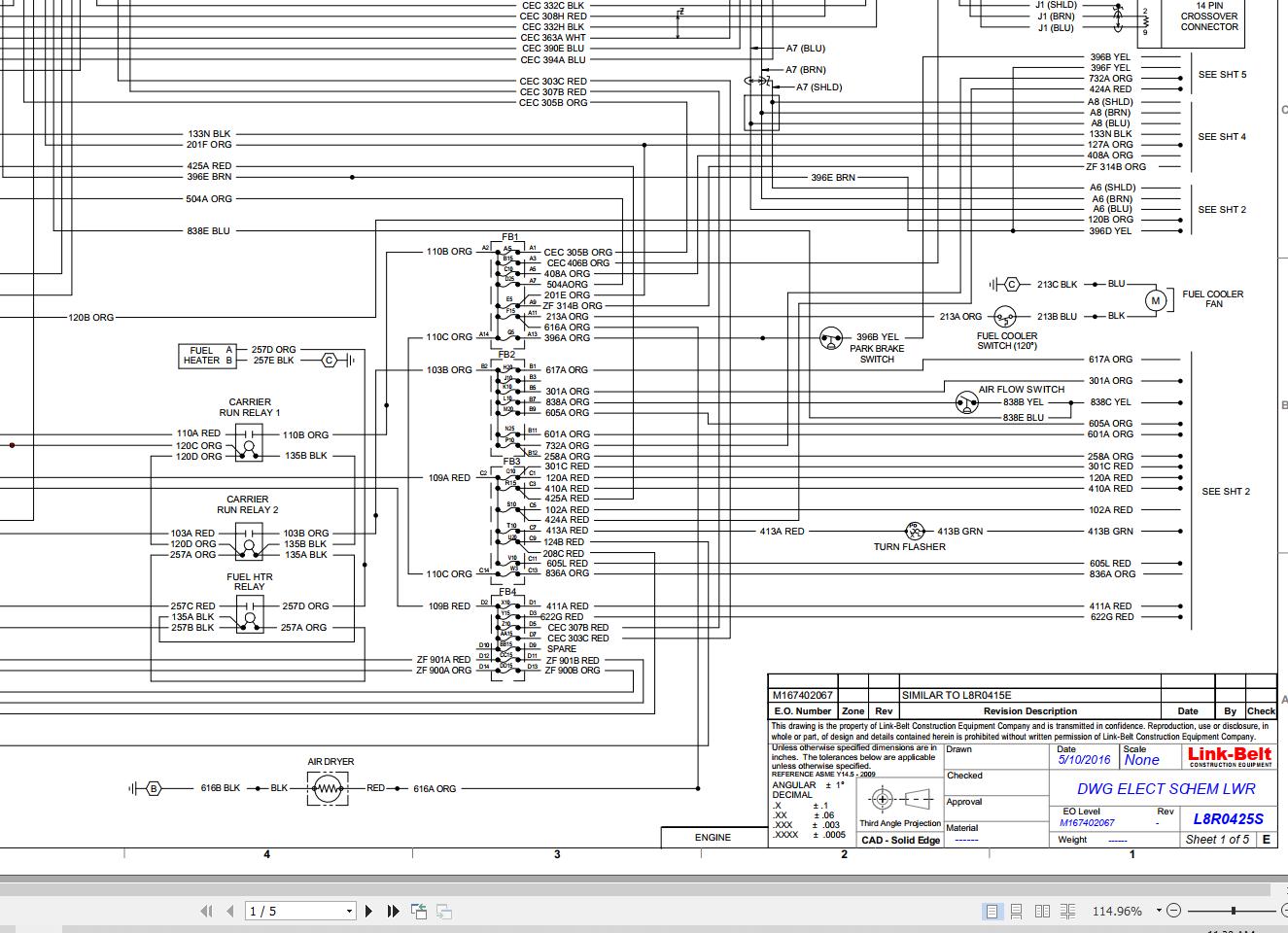1288x933 pixels.
Task: Jump to the first page
Action: pyautogui.click(x=205, y=912)
